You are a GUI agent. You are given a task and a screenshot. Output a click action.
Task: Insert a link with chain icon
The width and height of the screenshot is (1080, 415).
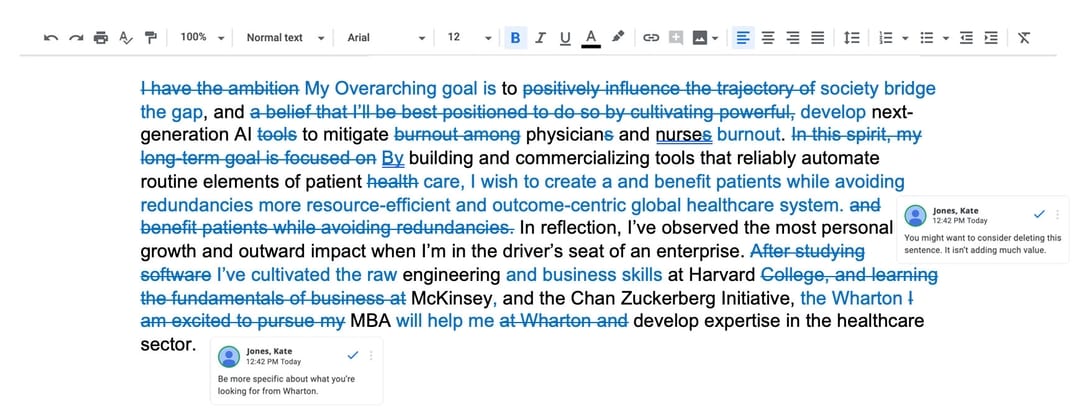click(x=650, y=38)
